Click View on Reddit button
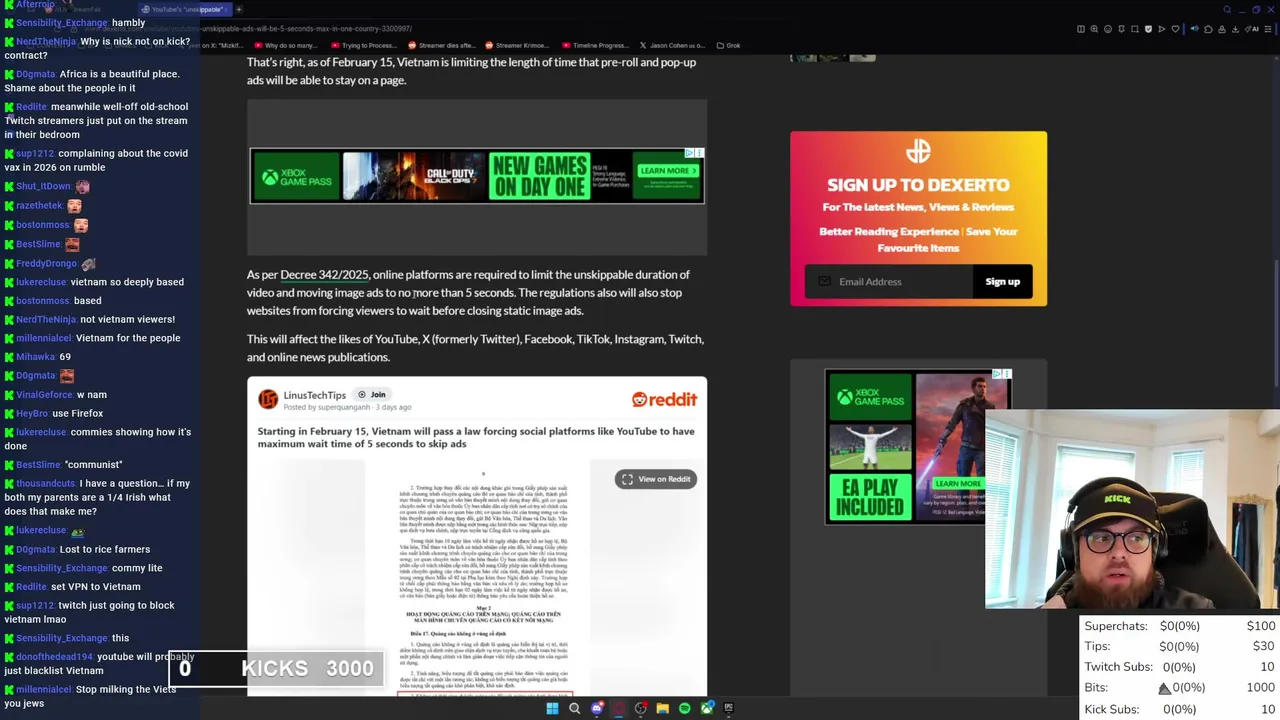This screenshot has width=1280, height=720. pyautogui.click(x=655, y=479)
